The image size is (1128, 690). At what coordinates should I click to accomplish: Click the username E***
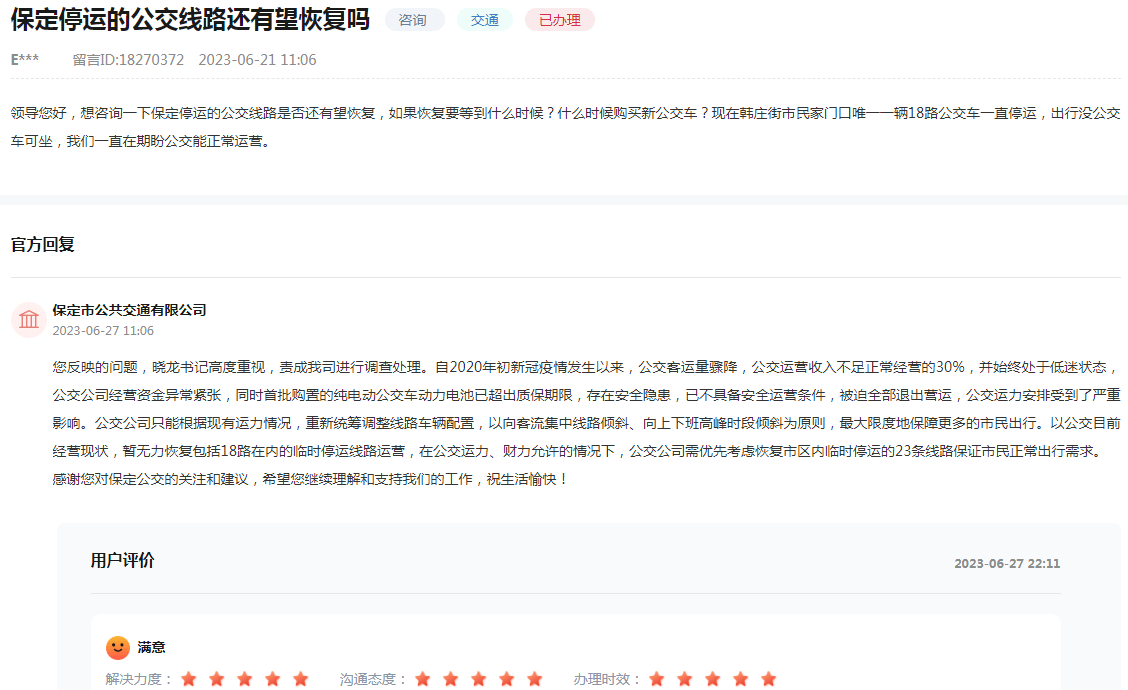click(24, 60)
